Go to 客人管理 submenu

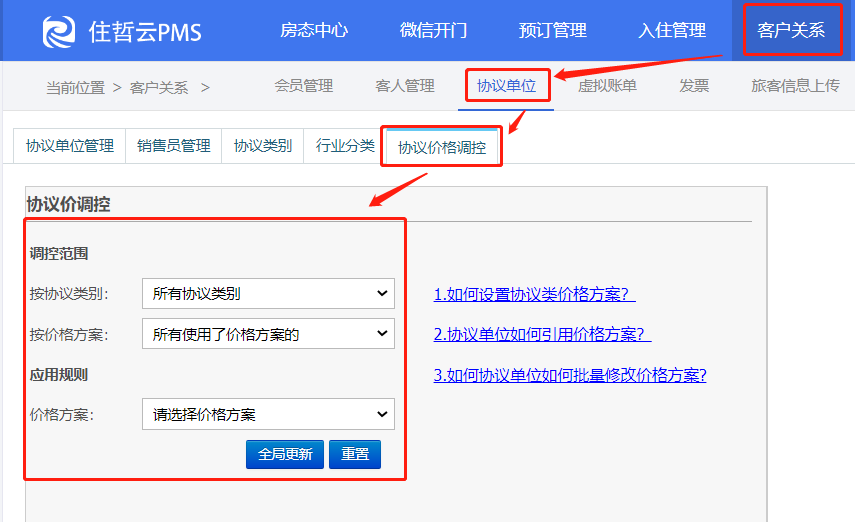(405, 86)
